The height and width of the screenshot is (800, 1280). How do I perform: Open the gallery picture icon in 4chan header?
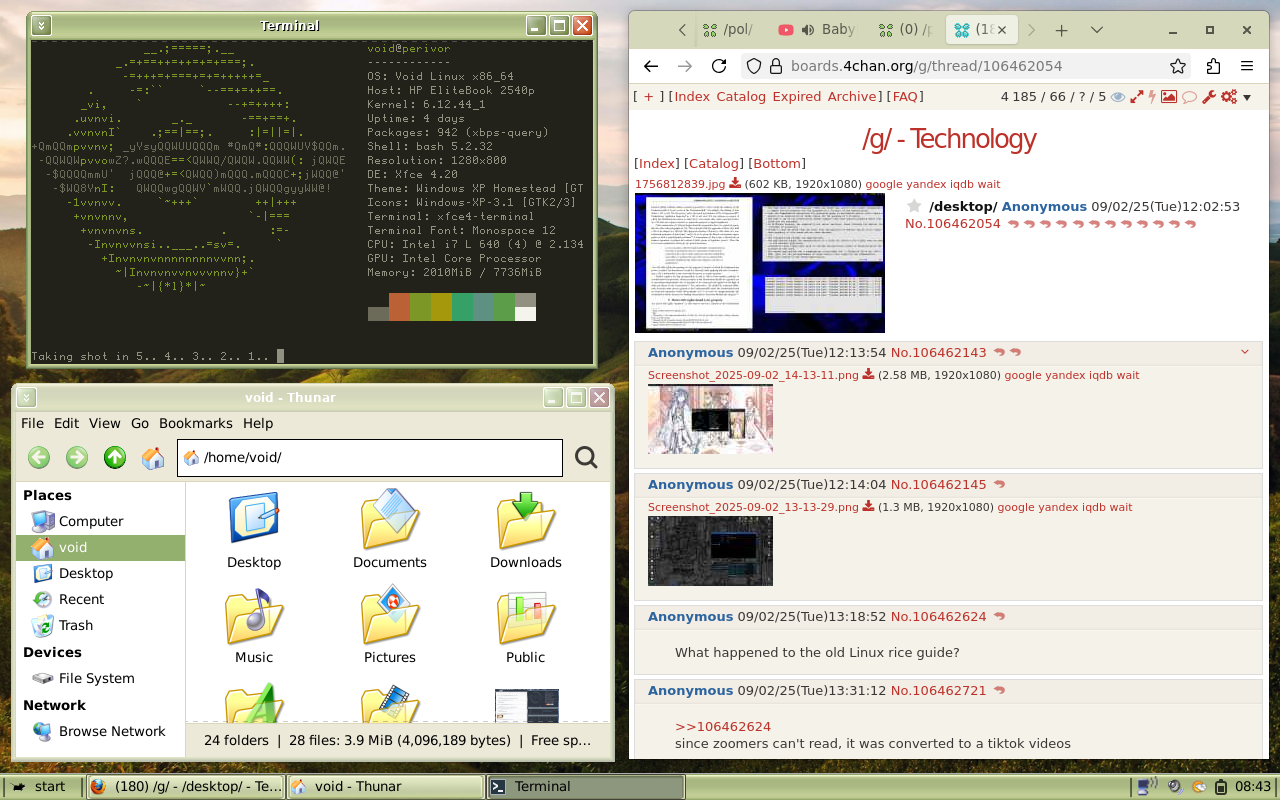[x=1168, y=97]
